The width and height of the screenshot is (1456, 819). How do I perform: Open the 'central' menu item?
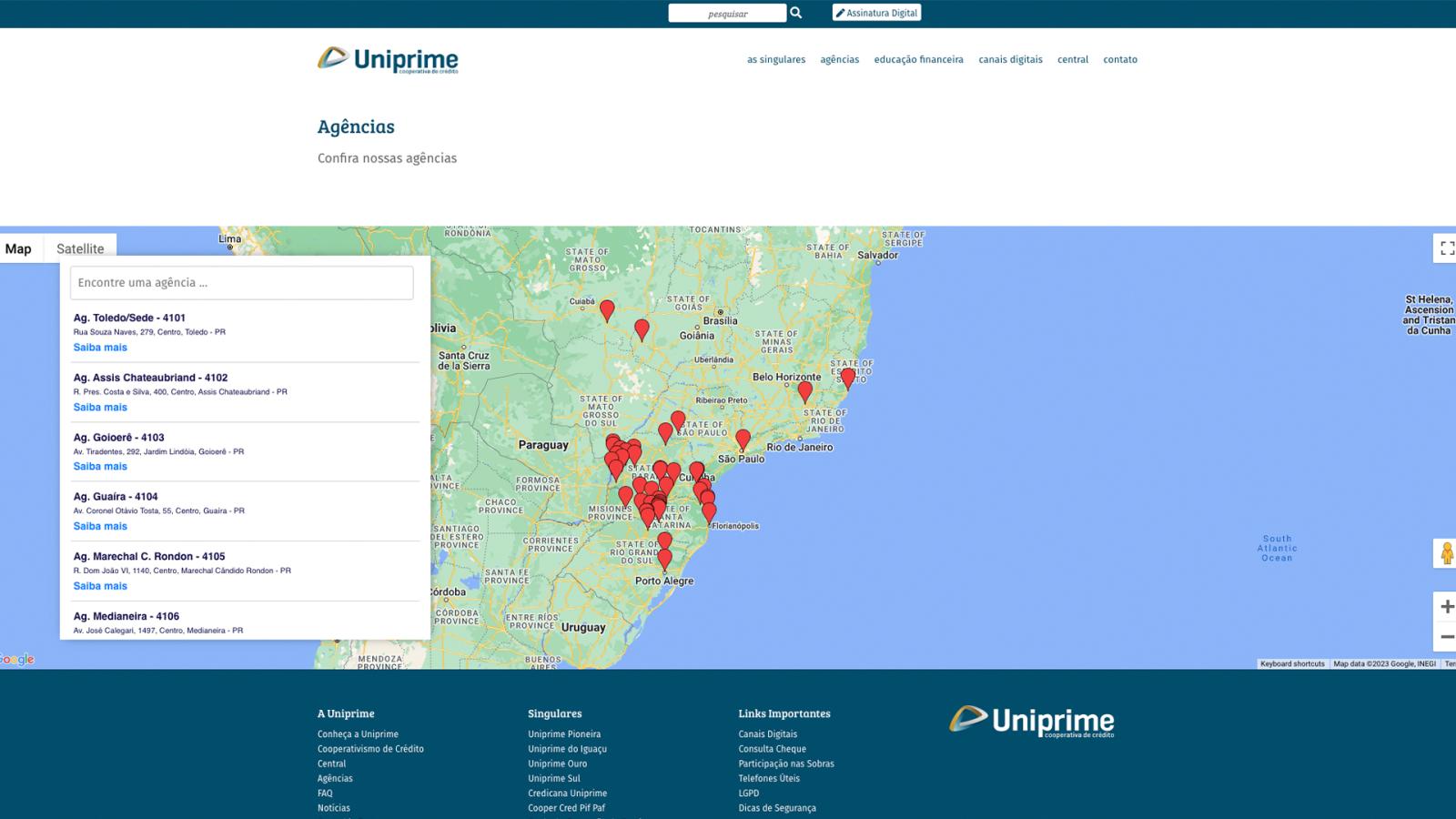(x=1073, y=59)
